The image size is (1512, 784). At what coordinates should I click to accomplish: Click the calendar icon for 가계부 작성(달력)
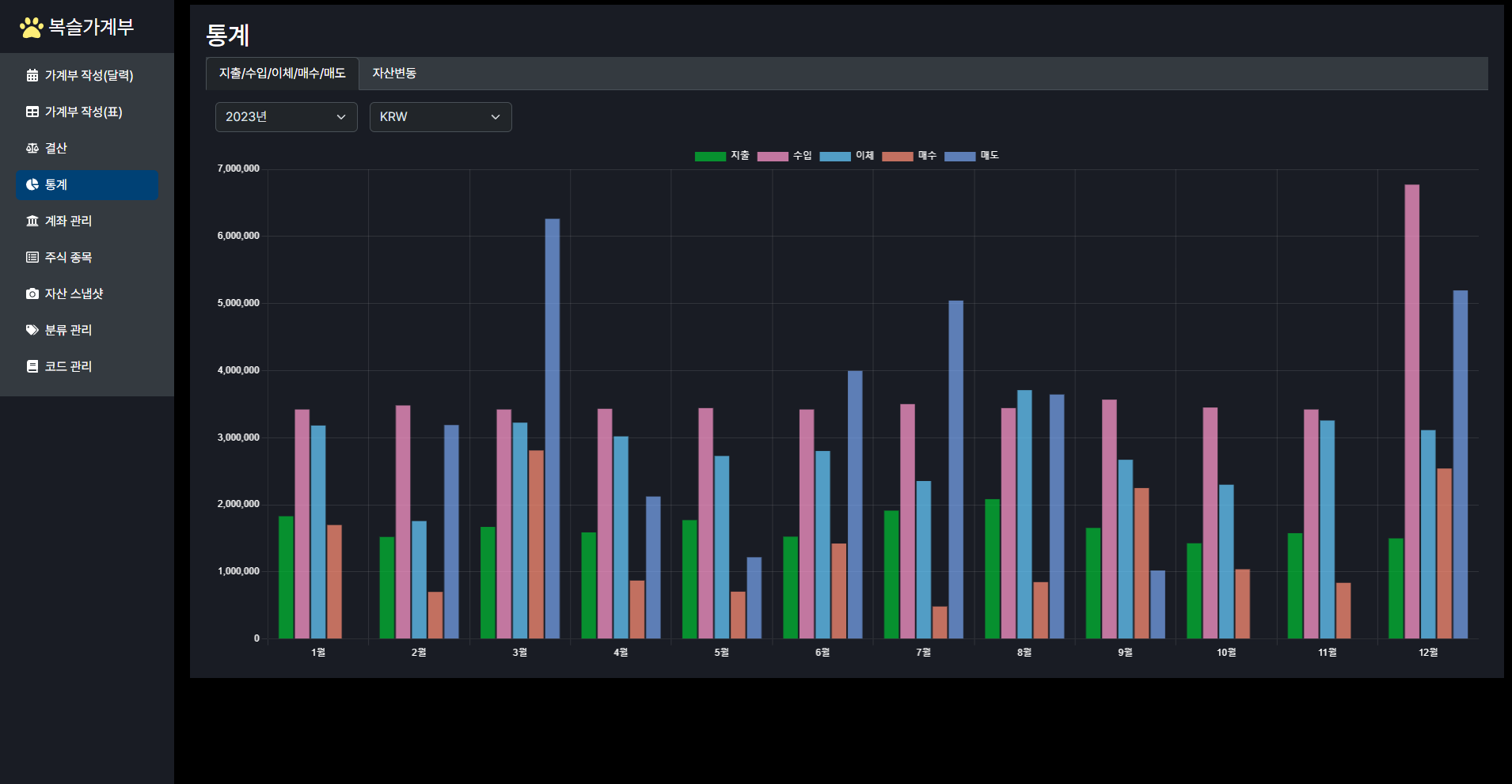coord(32,75)
